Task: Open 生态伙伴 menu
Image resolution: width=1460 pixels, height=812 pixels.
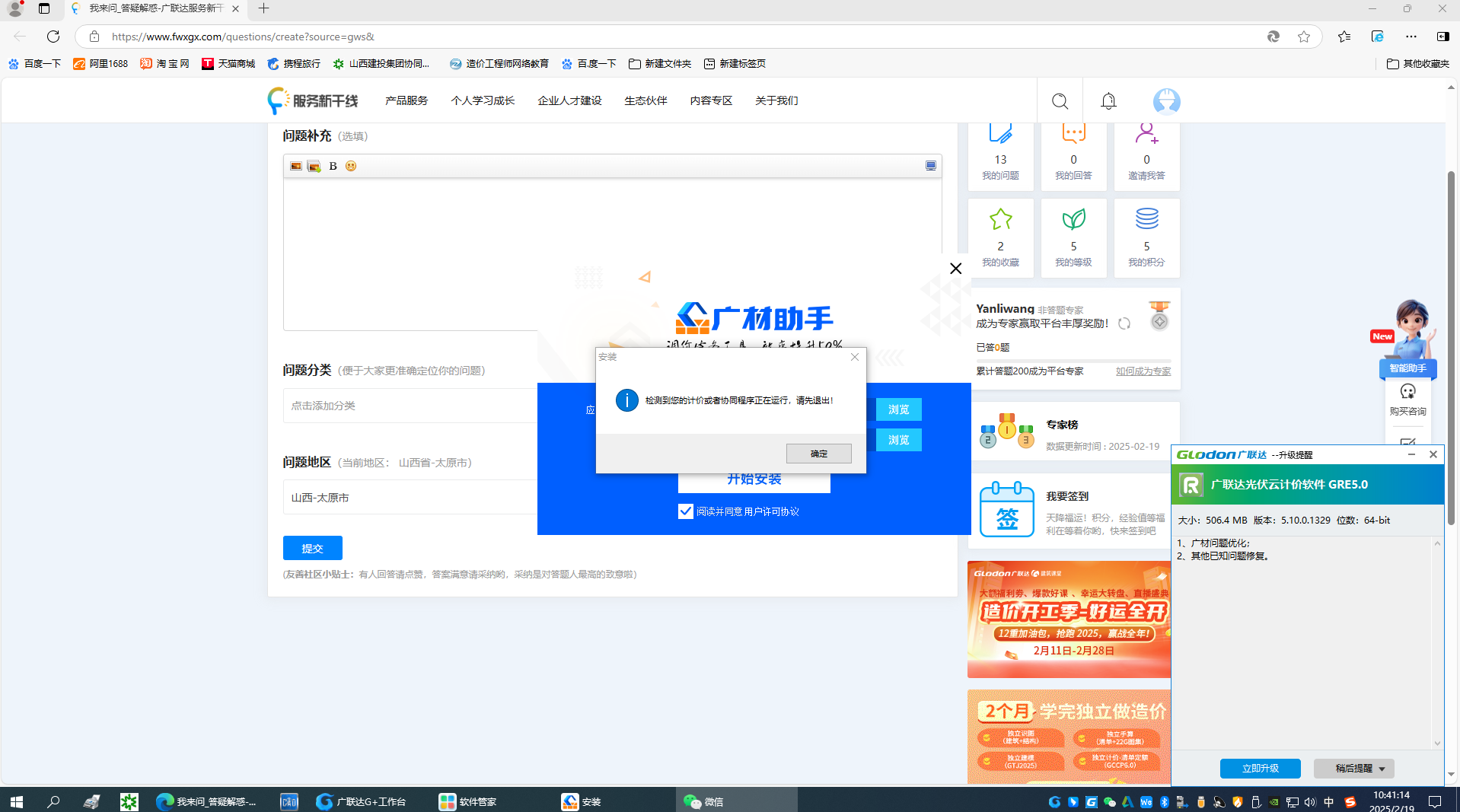Action: [x=646, y=100]
